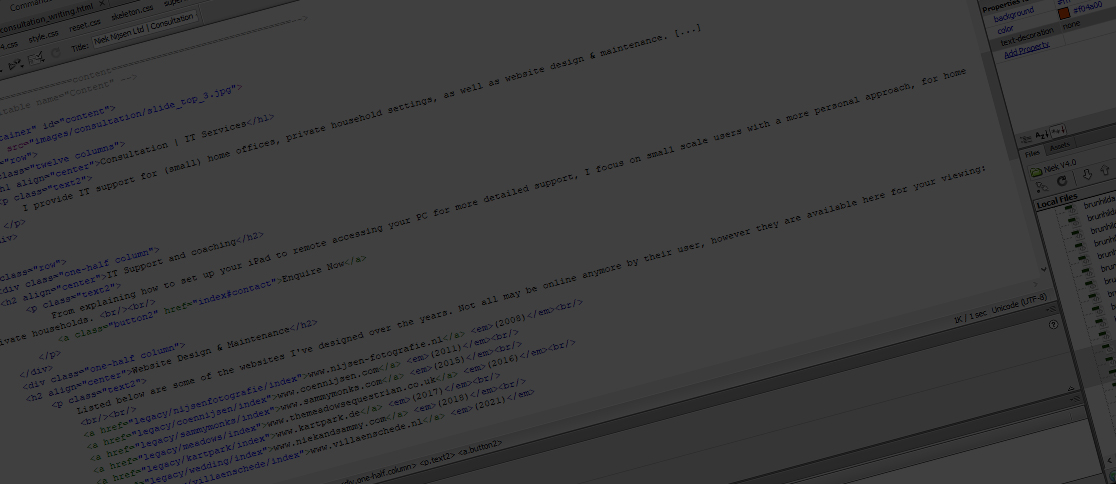Click the validate markup checkmark toolbar icon

pos(37,60)
